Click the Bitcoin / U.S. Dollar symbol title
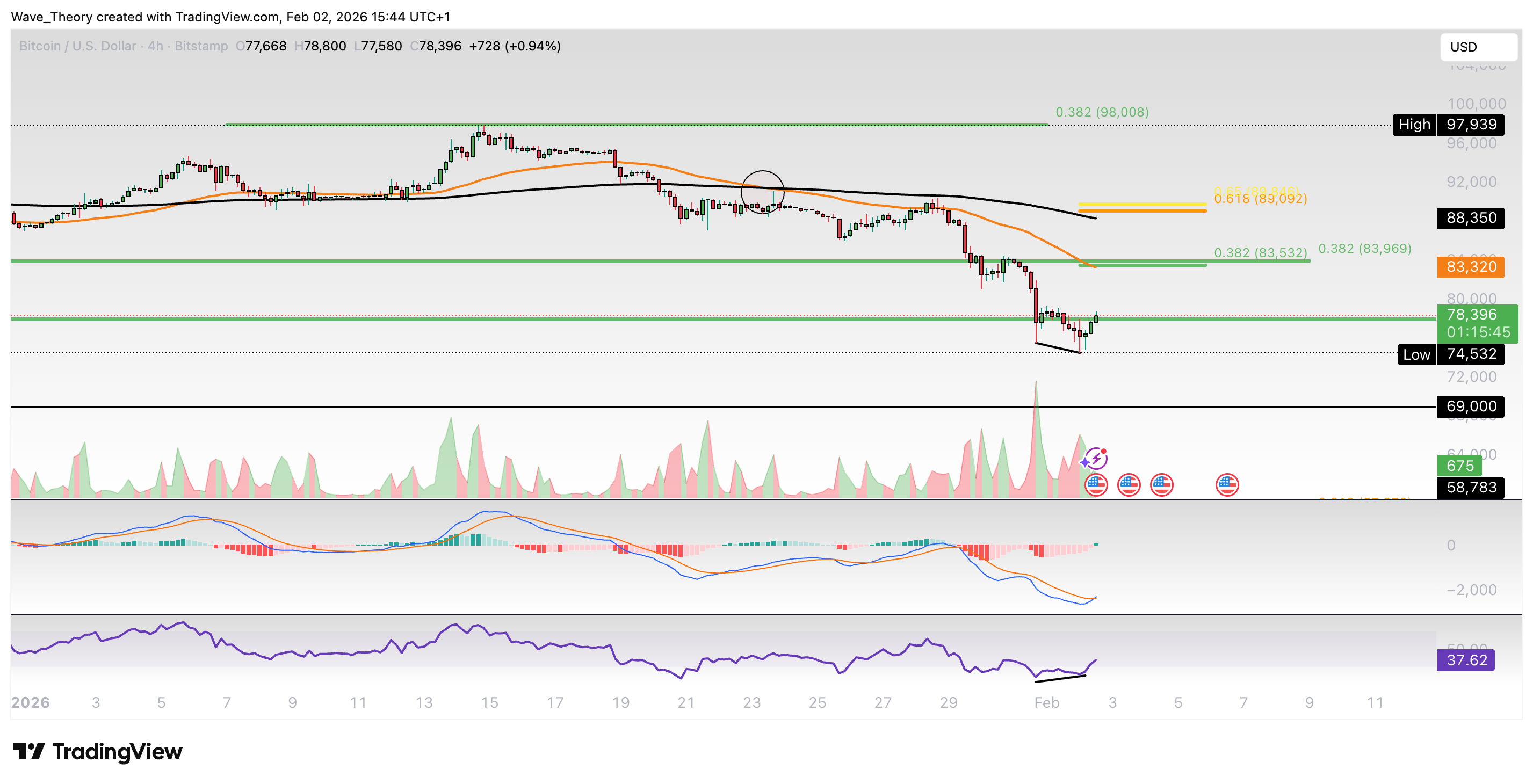 (x=77, y=46)
